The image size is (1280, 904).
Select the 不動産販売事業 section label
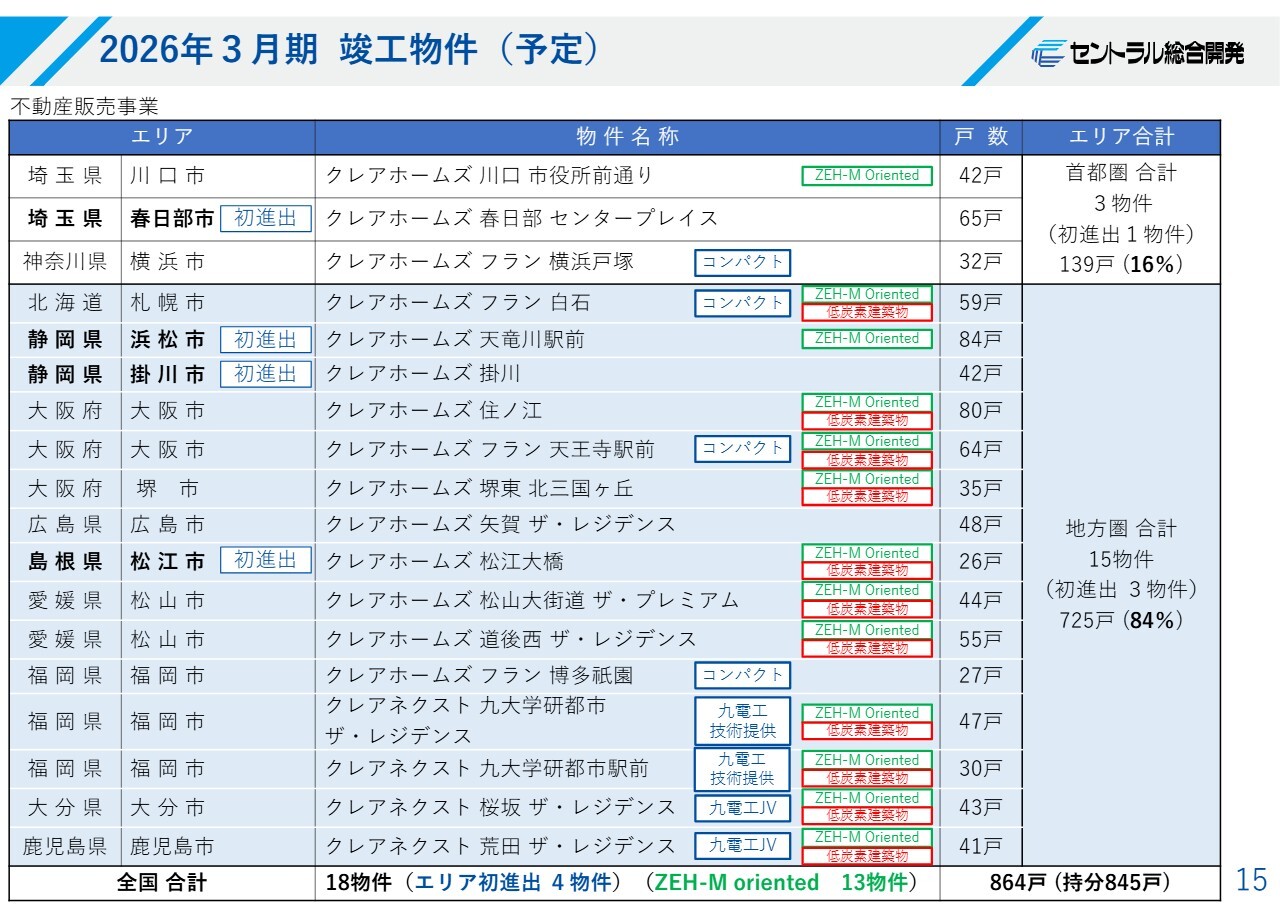[x=84, y=106]
